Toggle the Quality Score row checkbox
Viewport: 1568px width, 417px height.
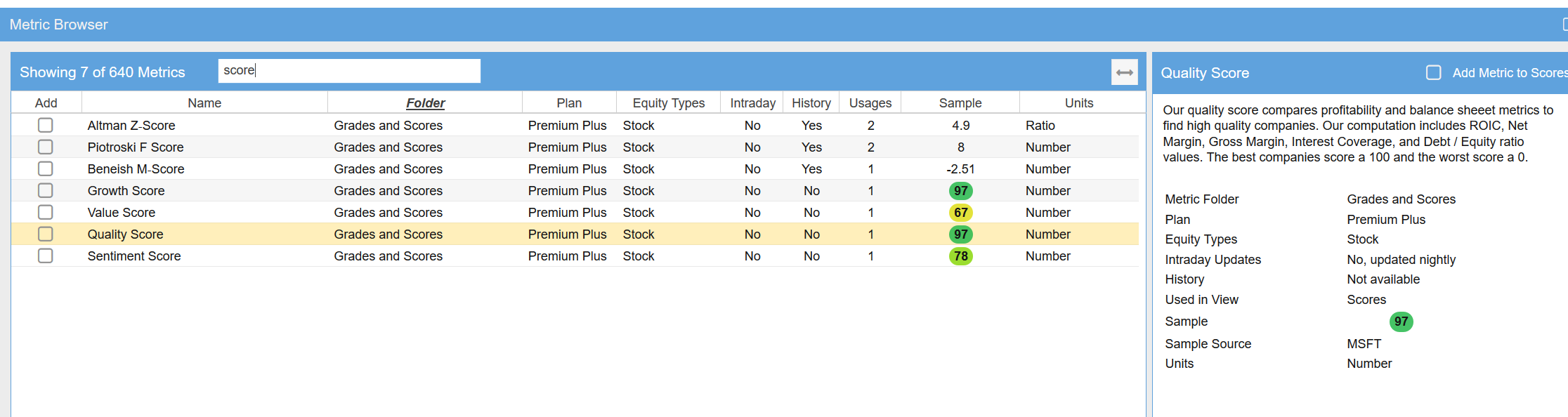(x=46, y=234)
